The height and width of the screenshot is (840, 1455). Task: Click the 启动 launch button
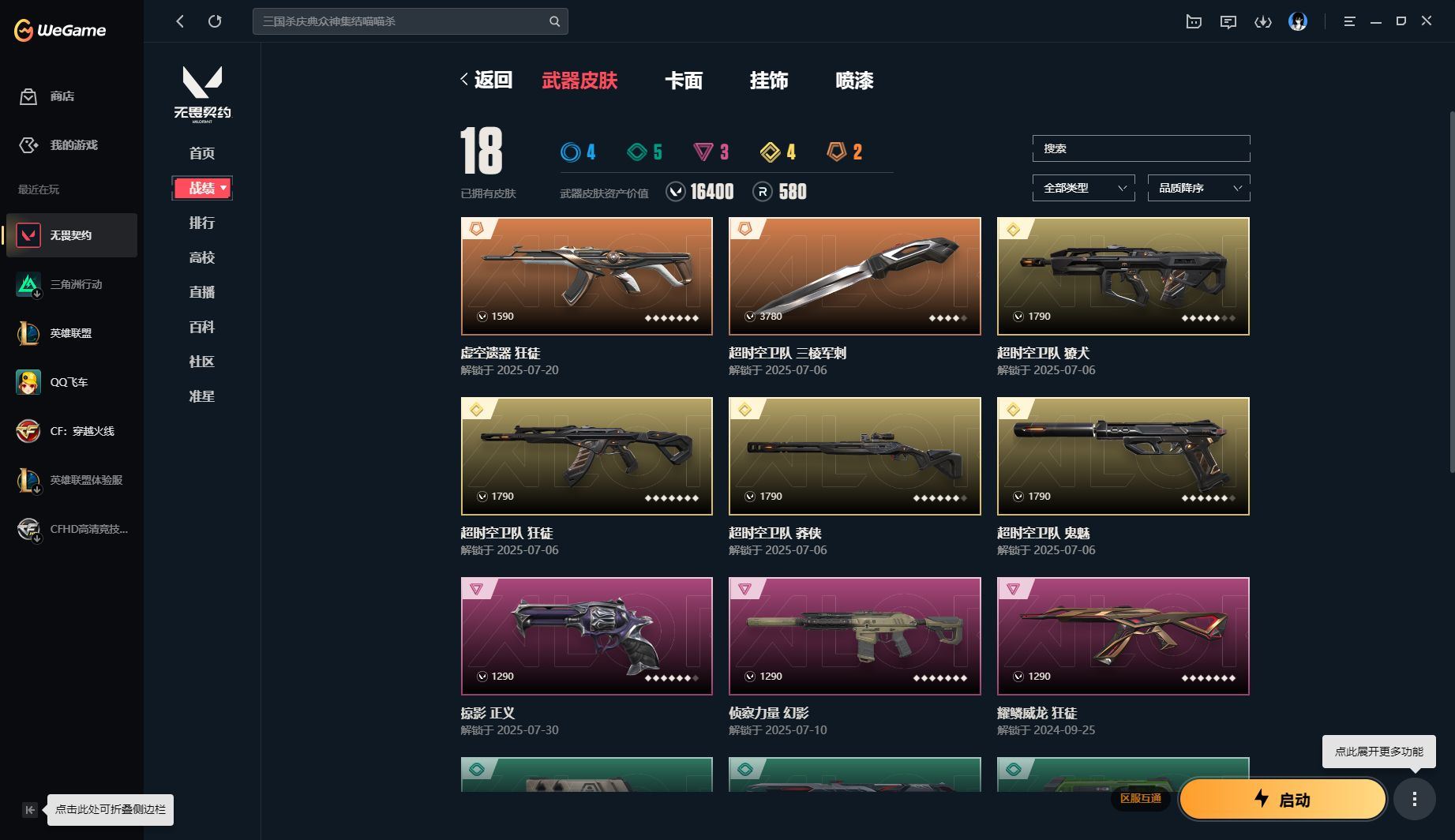pyautogui.click(x=1282, y=799)
